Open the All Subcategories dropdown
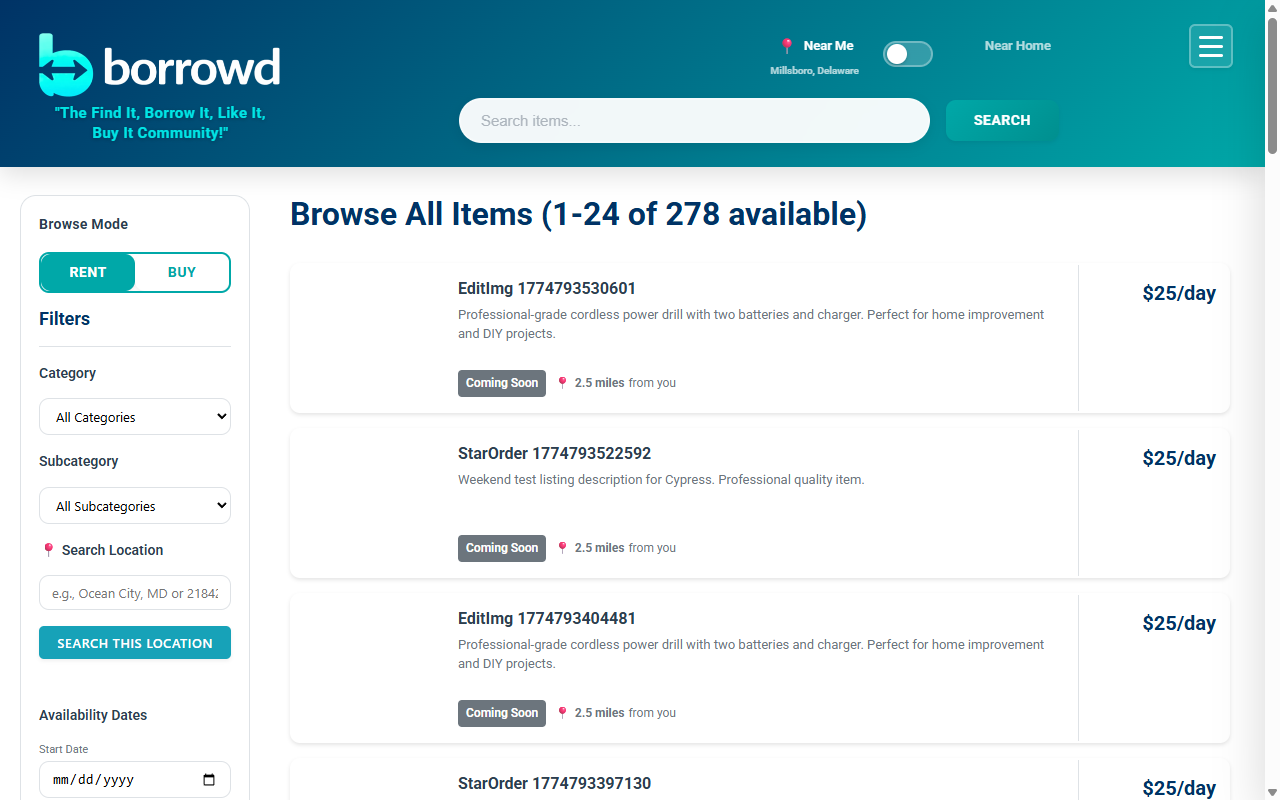The image size is (1280, 800). click(x=135, y=506)
